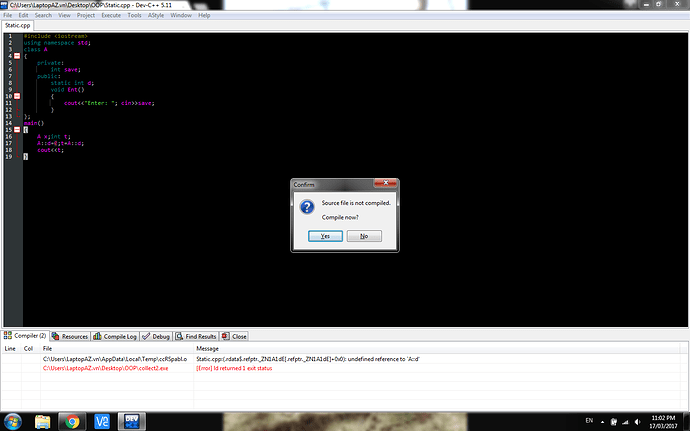The height and width of the screenshot is (431, 690).
Task: Select the Static.cpp editor tab
Action: coord(19,26)
